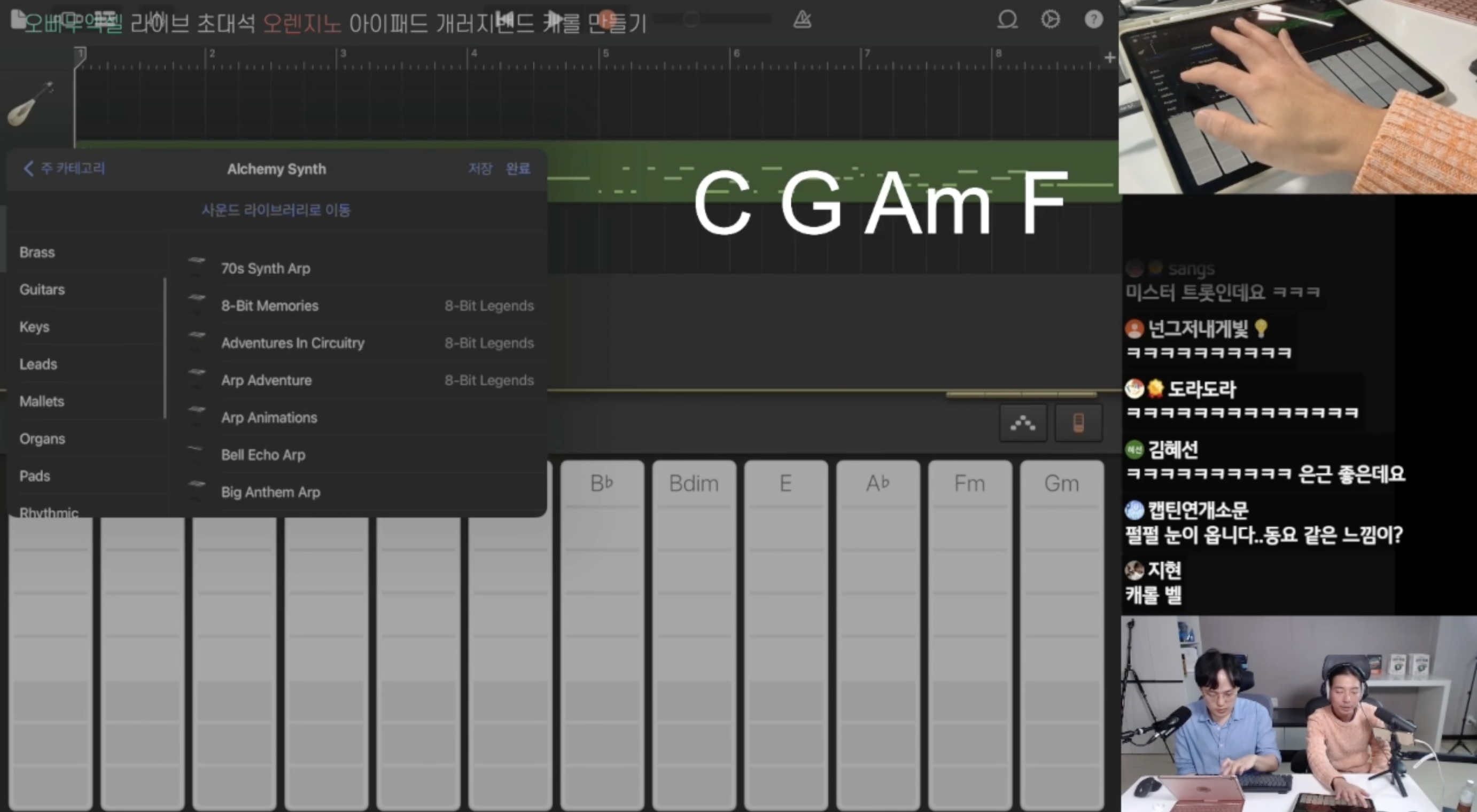Toggle the metronome icon
1477x812 pixels.
(x=802, y=20)
